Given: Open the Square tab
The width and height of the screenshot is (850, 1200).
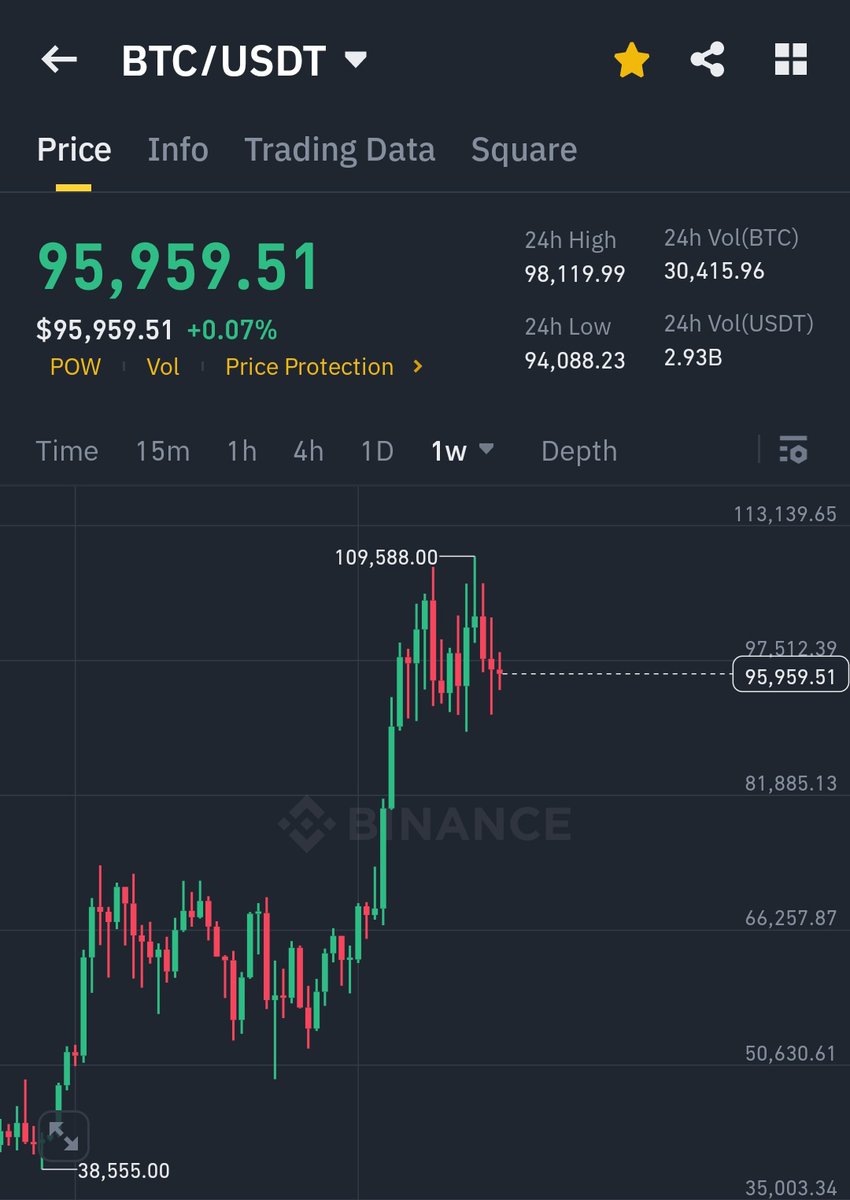Looking at the screenshot, I should click(524, 150).
